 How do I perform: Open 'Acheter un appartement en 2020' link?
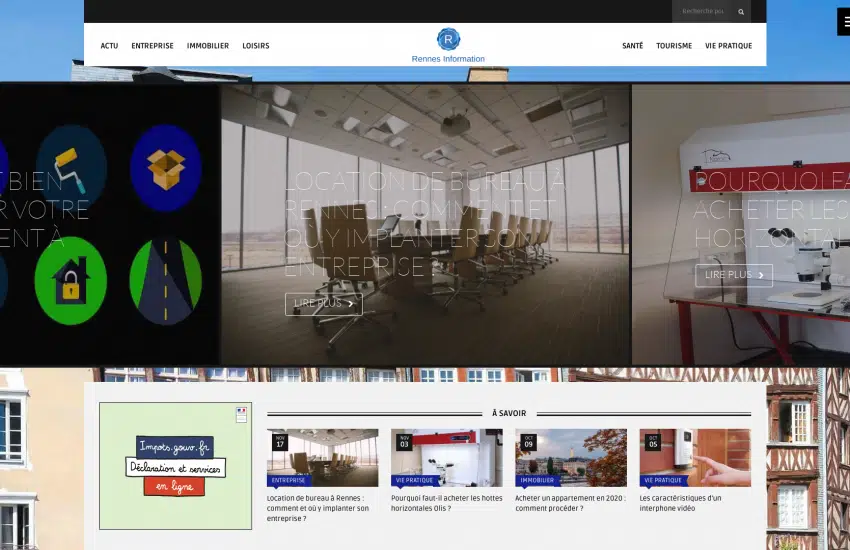click(570, 503)
